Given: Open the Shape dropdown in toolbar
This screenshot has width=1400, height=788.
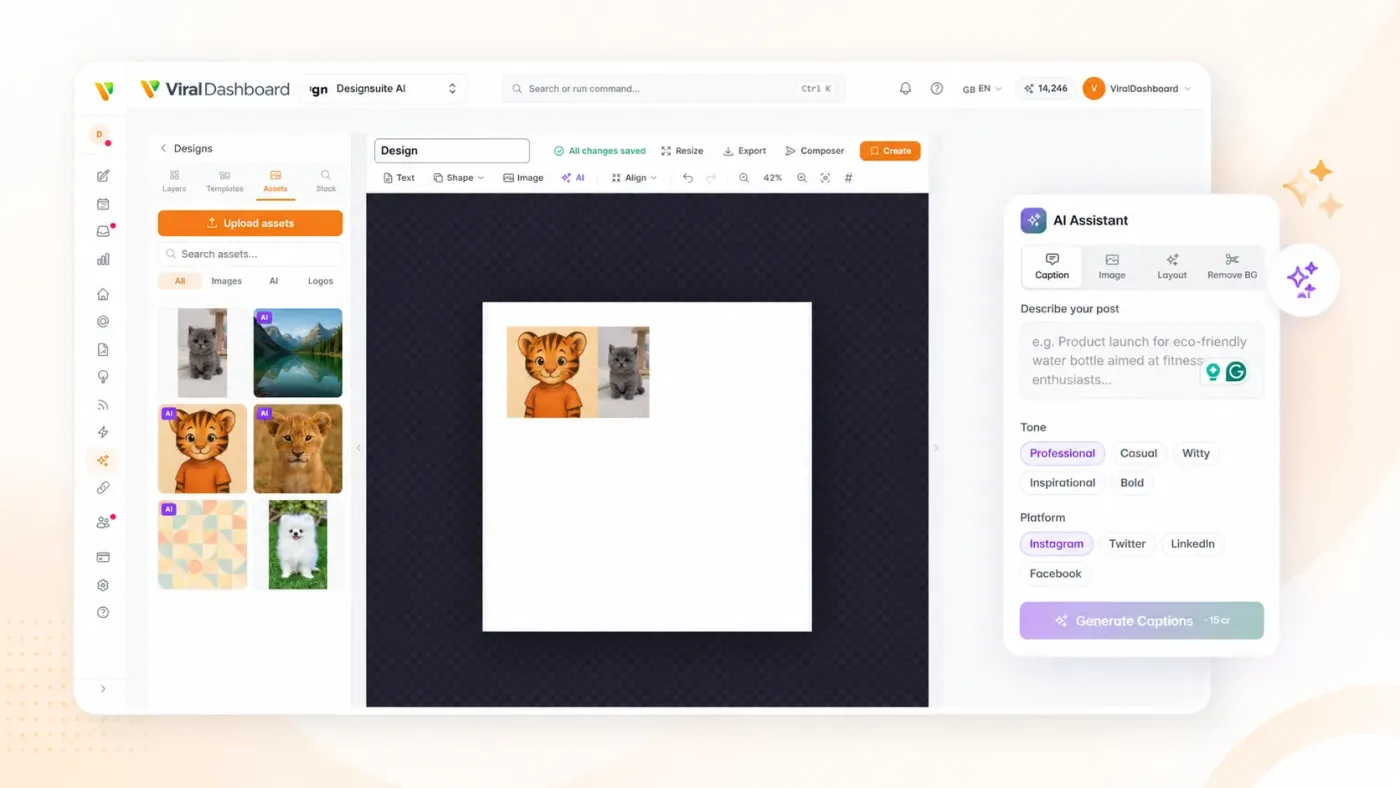Looking at the screenshot, I should click(x=458, y=178).
